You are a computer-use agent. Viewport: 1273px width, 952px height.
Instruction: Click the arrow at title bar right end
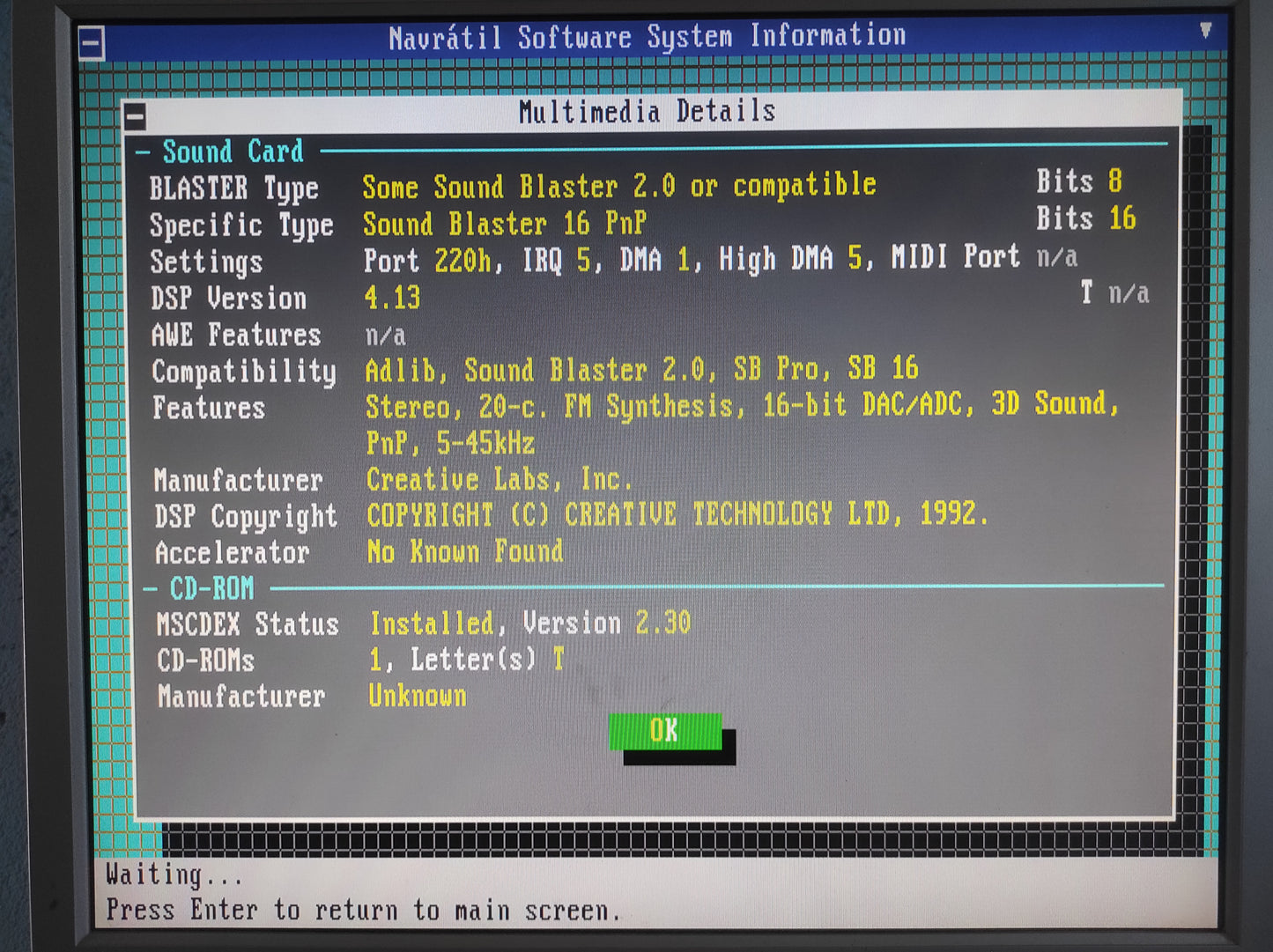click(1205, 31)
